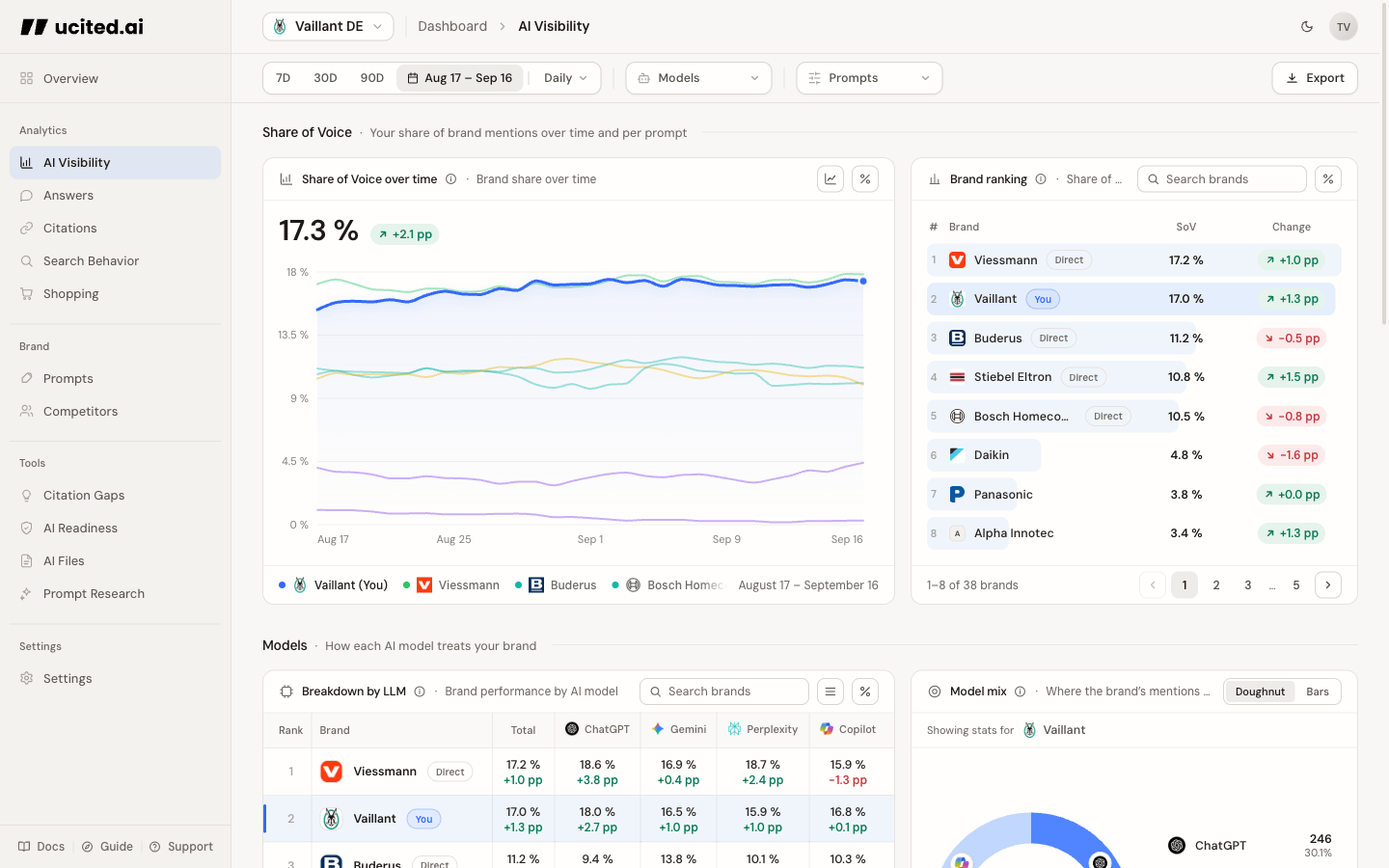Click the ChatGPT icon in column header
Screen dimensions: 1389x868
(x=572, y=729)
